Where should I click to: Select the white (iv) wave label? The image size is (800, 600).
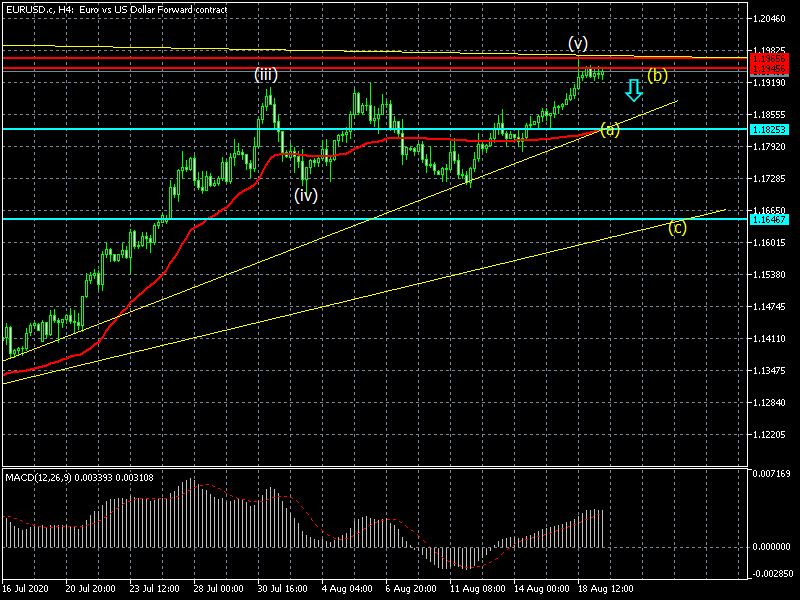pos(306,195)
